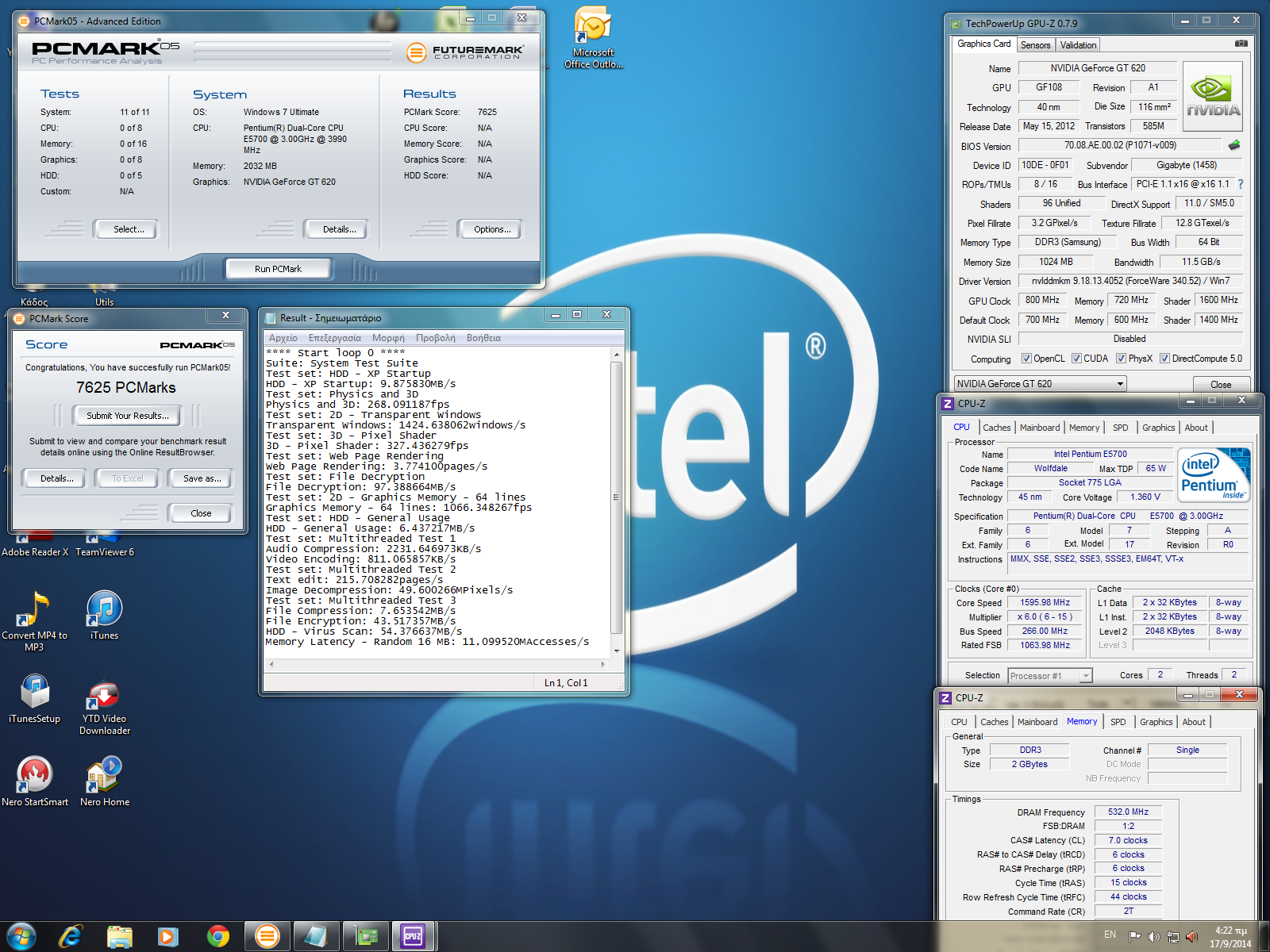Toggle the DirectCompute 5.0 checkbox
Screen dimensions: 1270x952
point(1164,359)
